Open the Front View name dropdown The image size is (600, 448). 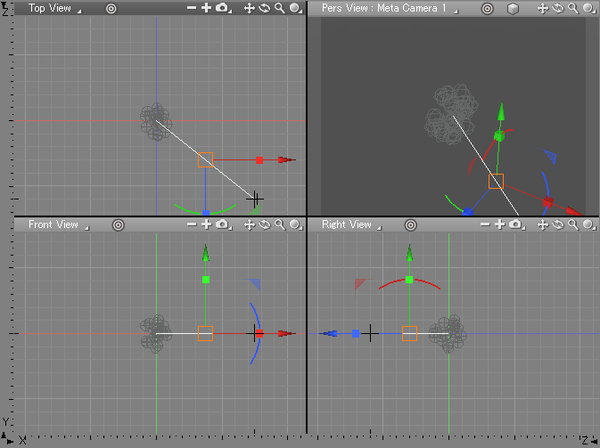pyautogui.click(x=58, y=225)
